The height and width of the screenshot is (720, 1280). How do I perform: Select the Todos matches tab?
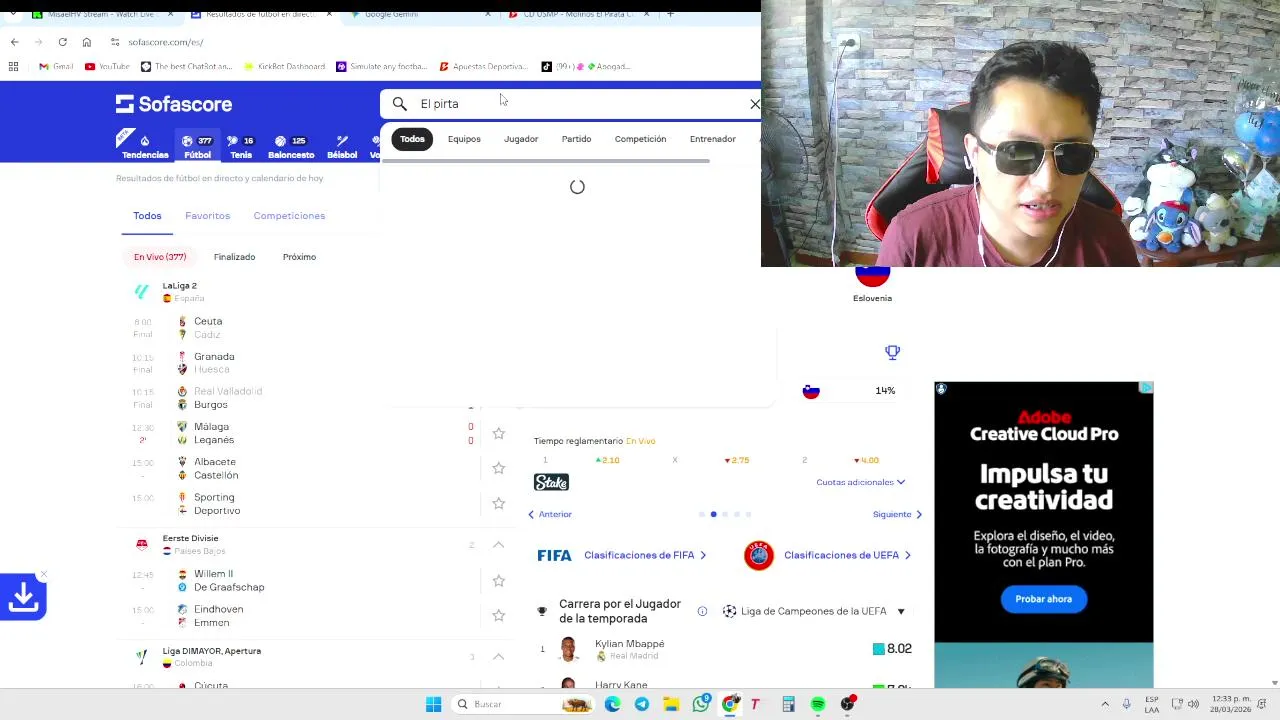[147, 216]
